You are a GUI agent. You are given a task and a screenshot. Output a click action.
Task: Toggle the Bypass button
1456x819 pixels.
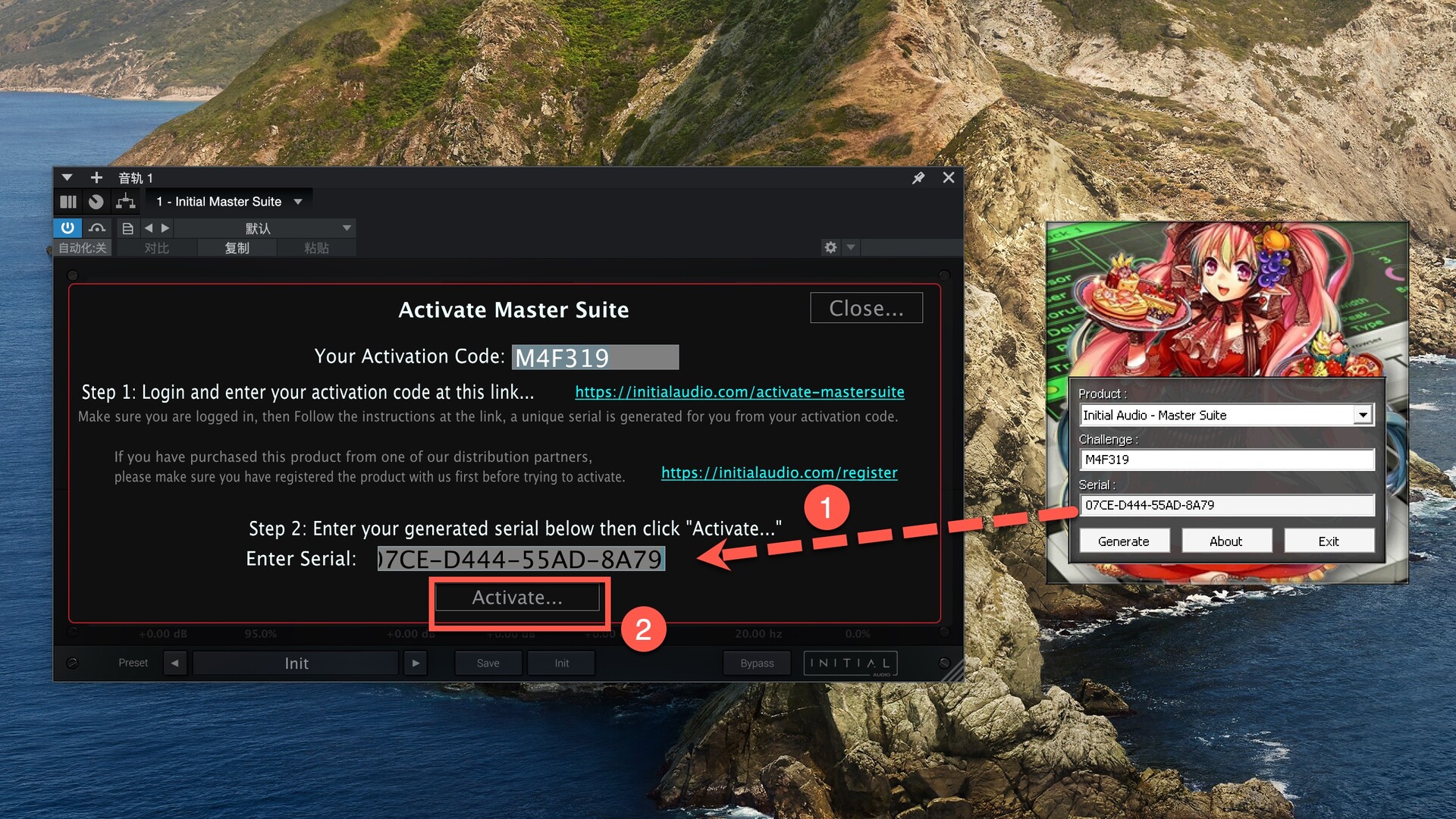[x=757, y=663]
